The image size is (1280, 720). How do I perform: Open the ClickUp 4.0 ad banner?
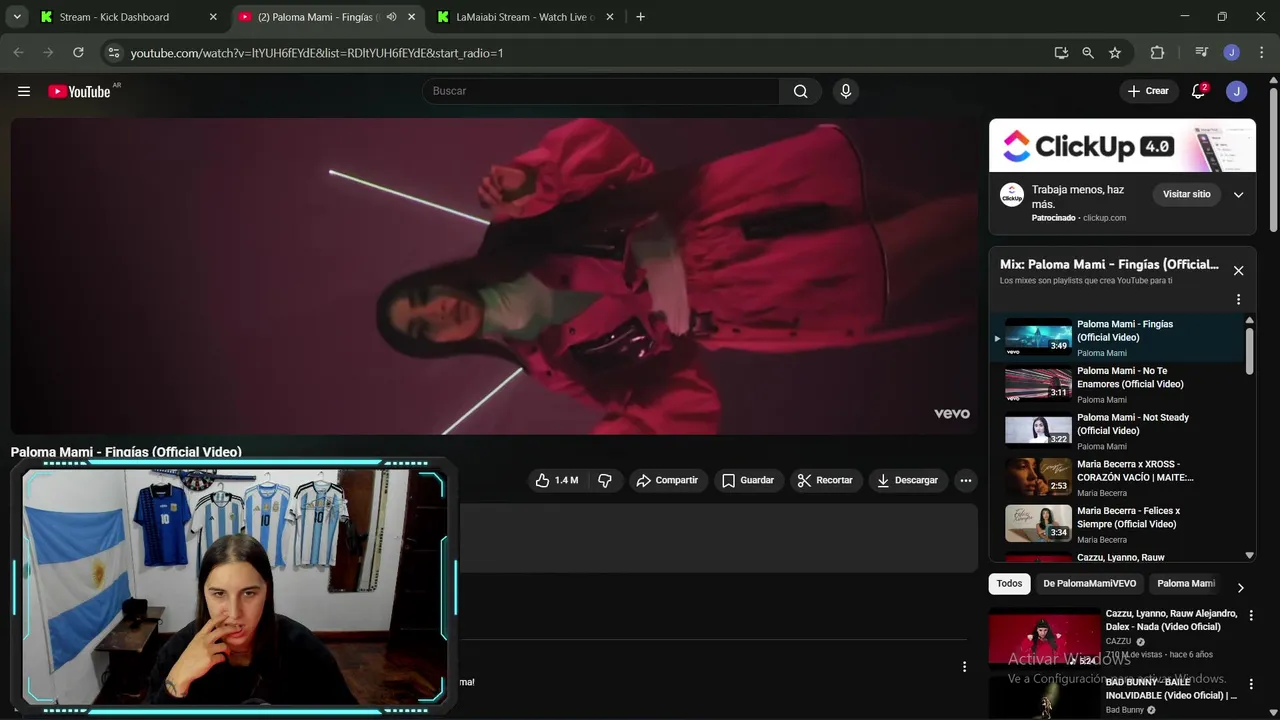click(x=1122, y=146)
